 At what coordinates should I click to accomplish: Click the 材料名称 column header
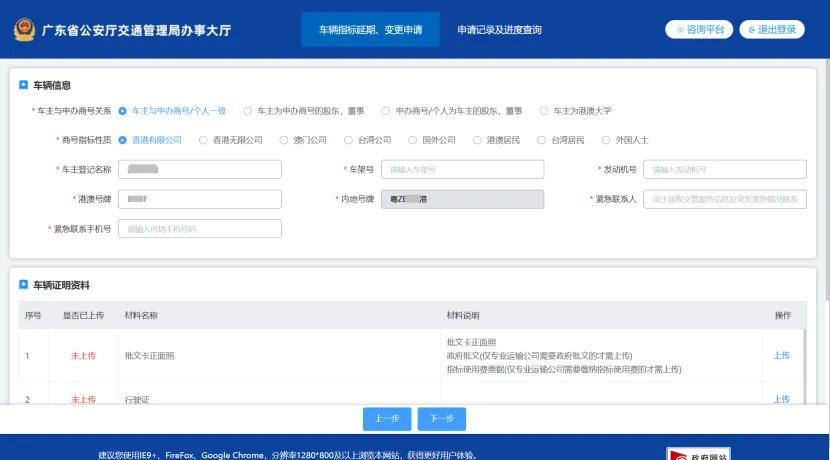141,315
